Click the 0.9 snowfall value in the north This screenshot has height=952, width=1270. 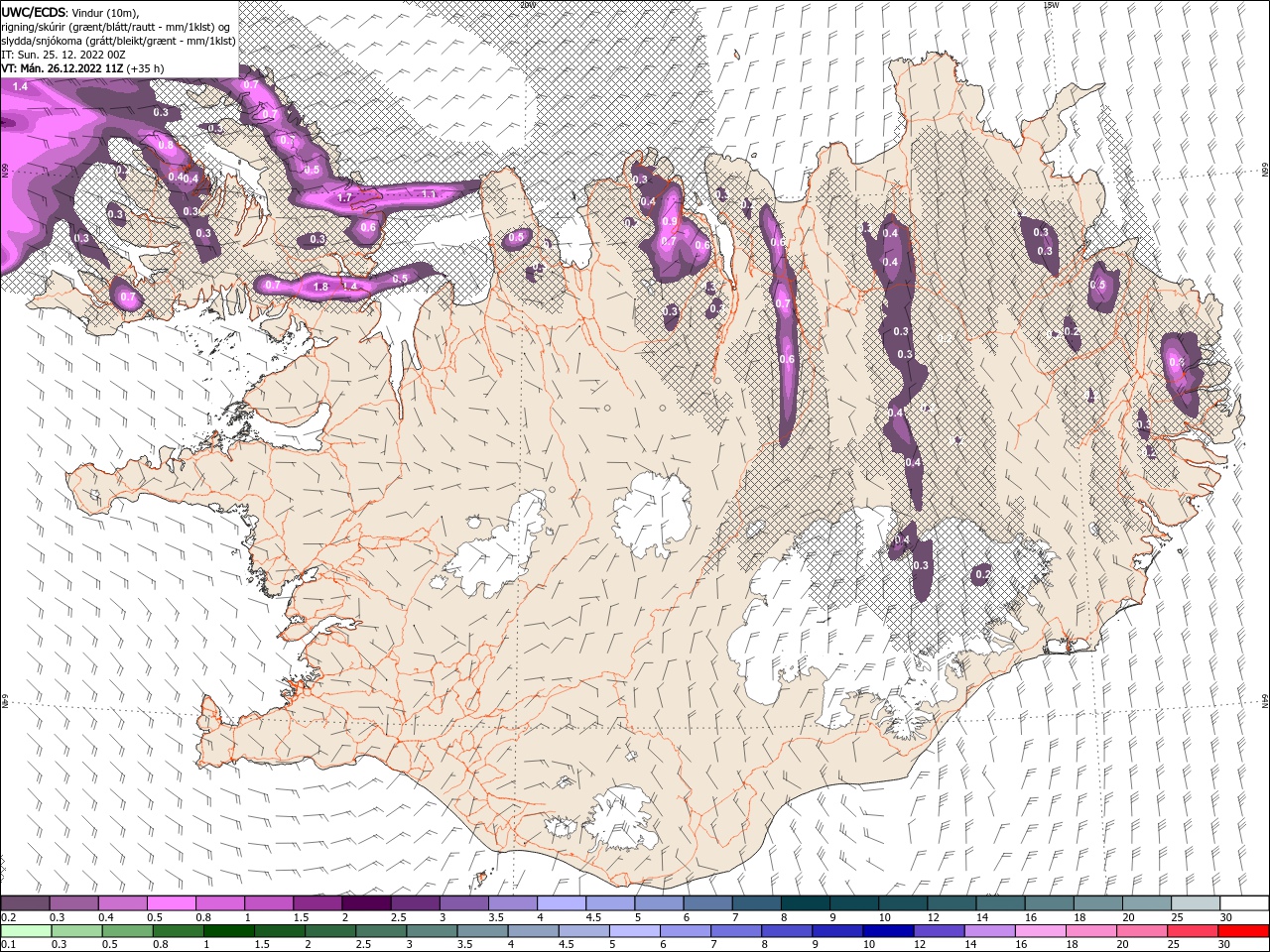pos(670,222)
